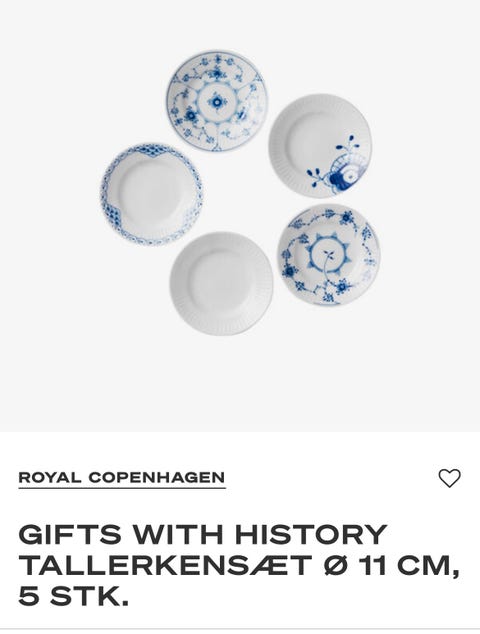
Task: Select the white plate with large blue flower
Action: click(320, 146)
